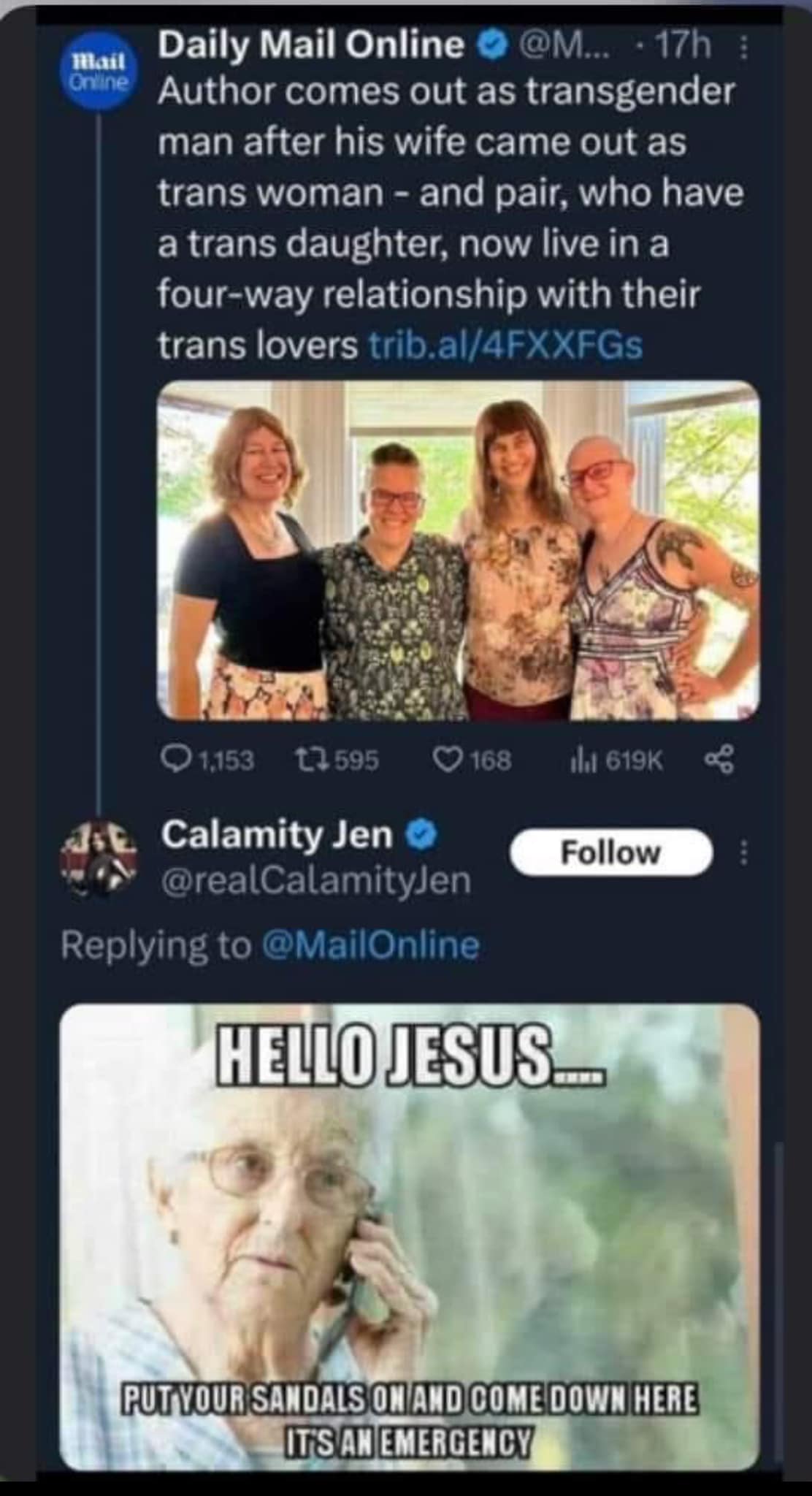Follow Calamity Jen
This screenshot has height=1496, width=812.
click(610, 852)
